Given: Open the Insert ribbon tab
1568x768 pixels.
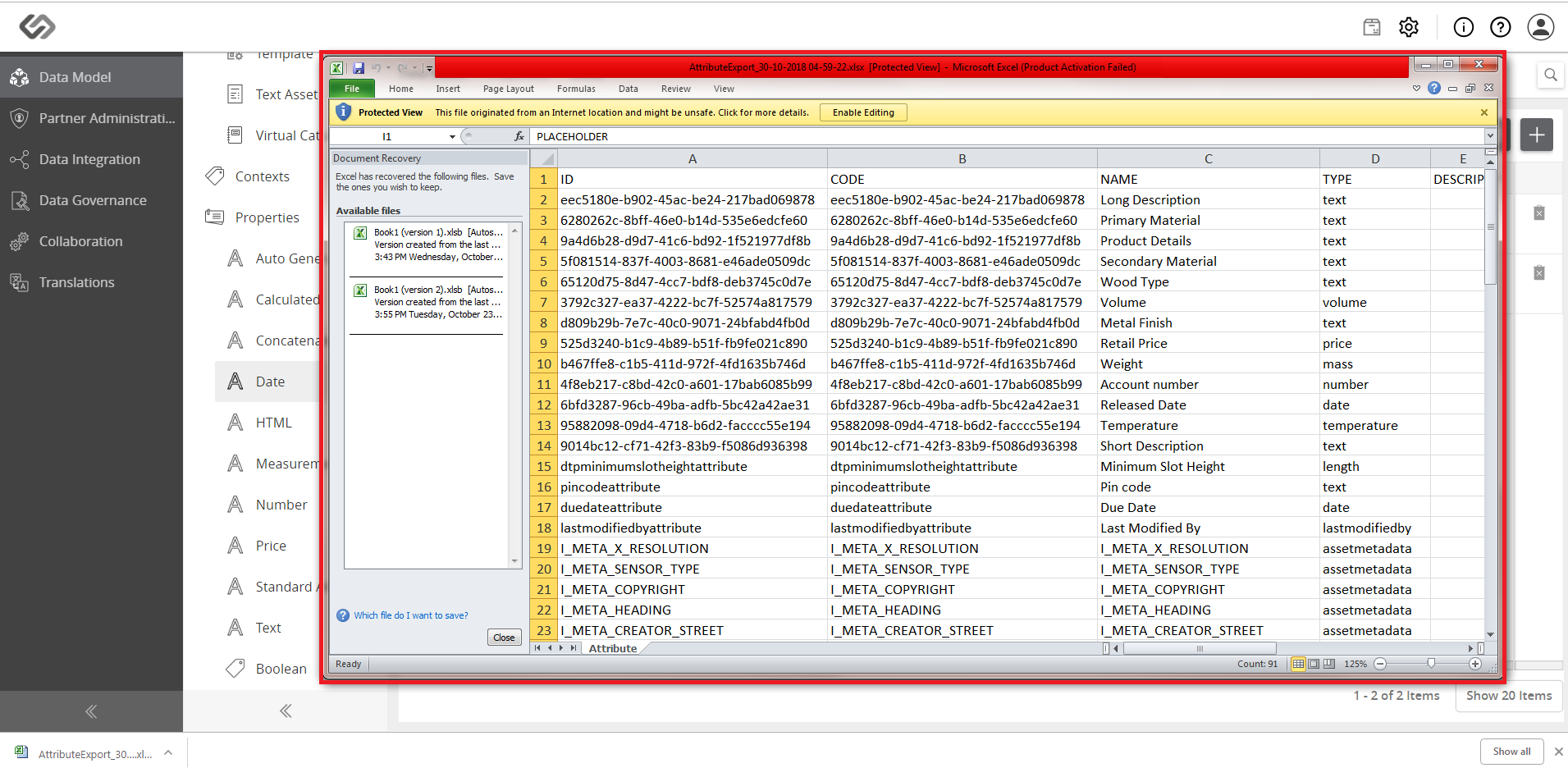Looking at the screenshot, I should point(448,89).
